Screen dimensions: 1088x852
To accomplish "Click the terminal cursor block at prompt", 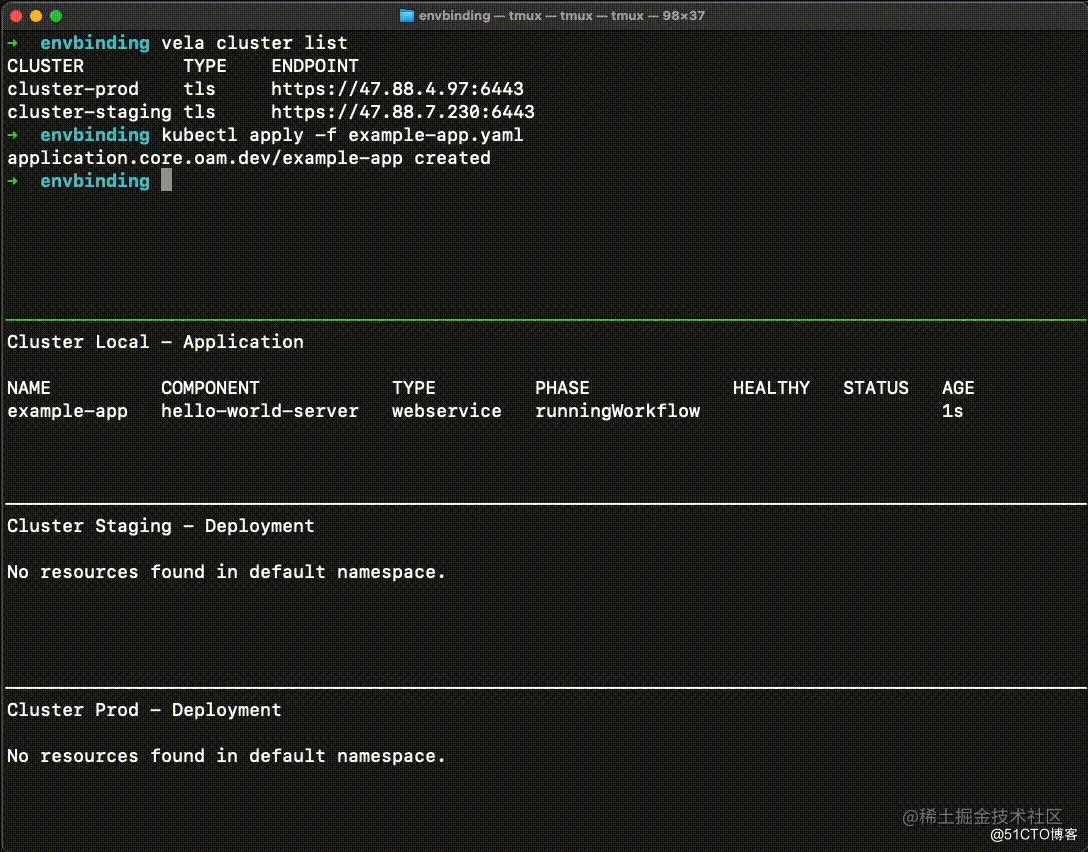I will tap(167, 180).
